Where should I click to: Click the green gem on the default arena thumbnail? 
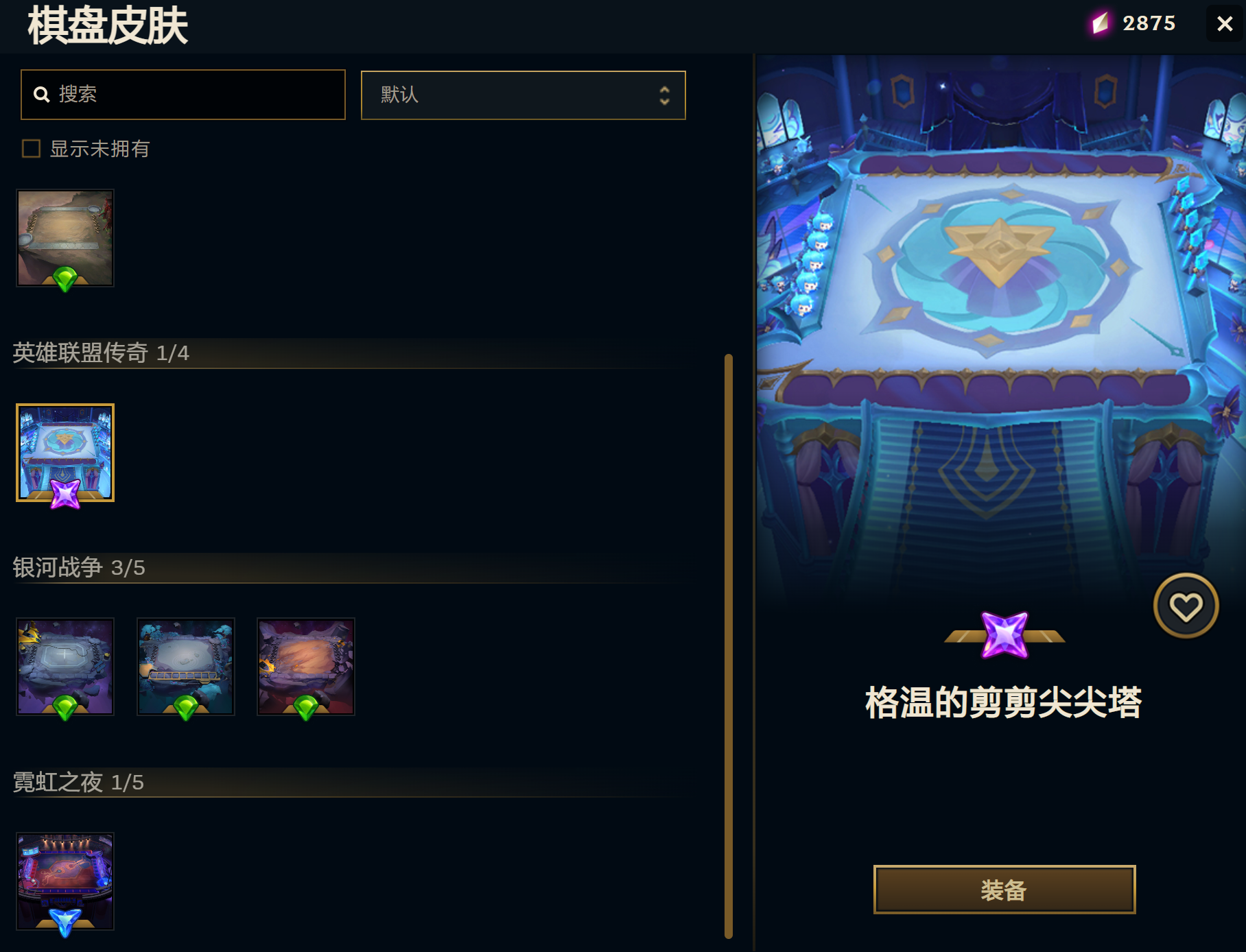pyautogui.click(x=65, y=279)
